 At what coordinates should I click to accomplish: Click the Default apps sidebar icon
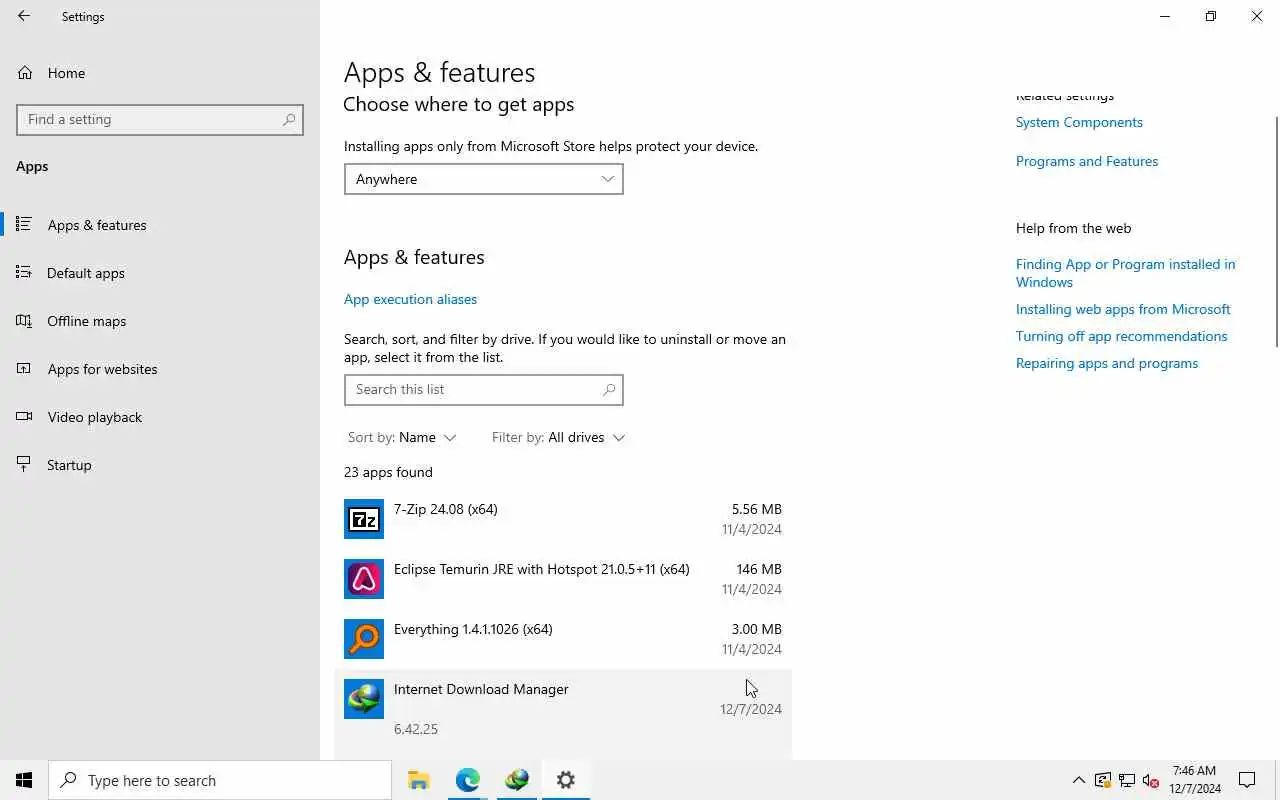click(25, 272)
